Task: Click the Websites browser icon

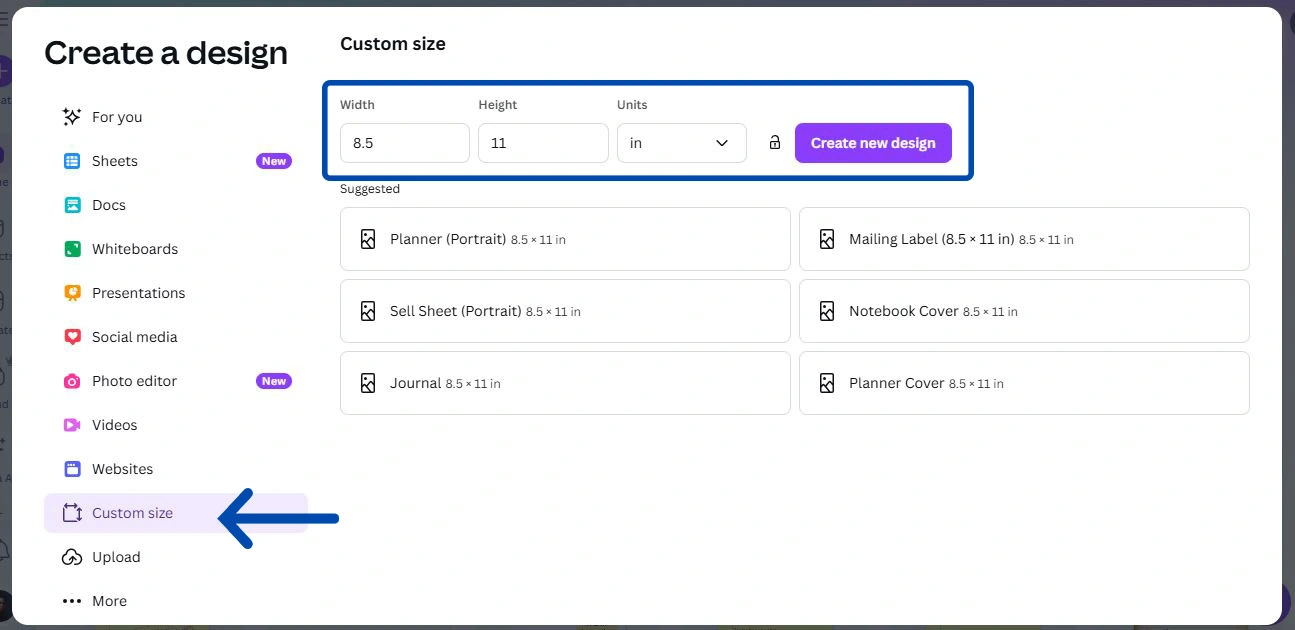Action: click(x=72, y=469)
